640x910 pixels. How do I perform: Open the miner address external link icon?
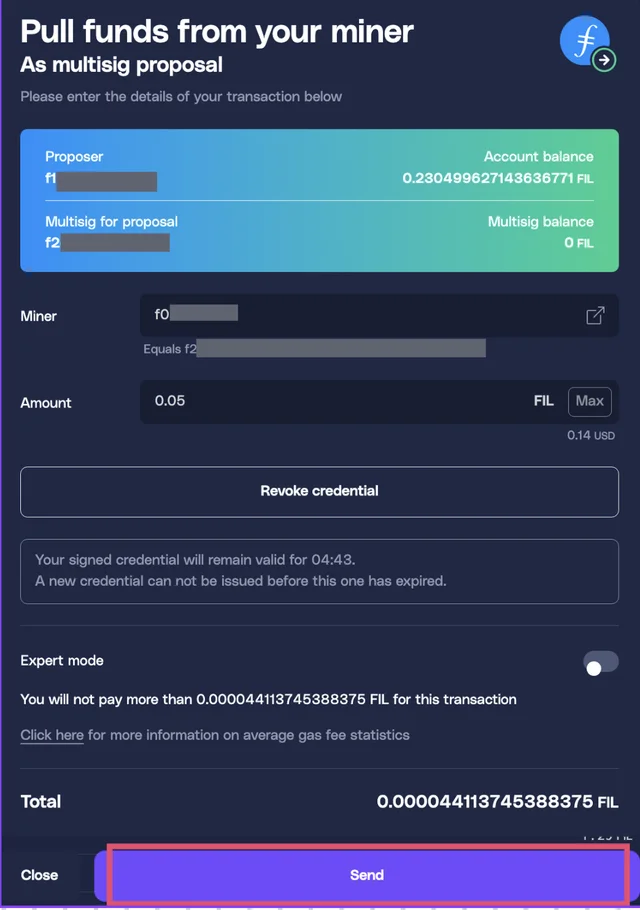(x=595, y=316)
